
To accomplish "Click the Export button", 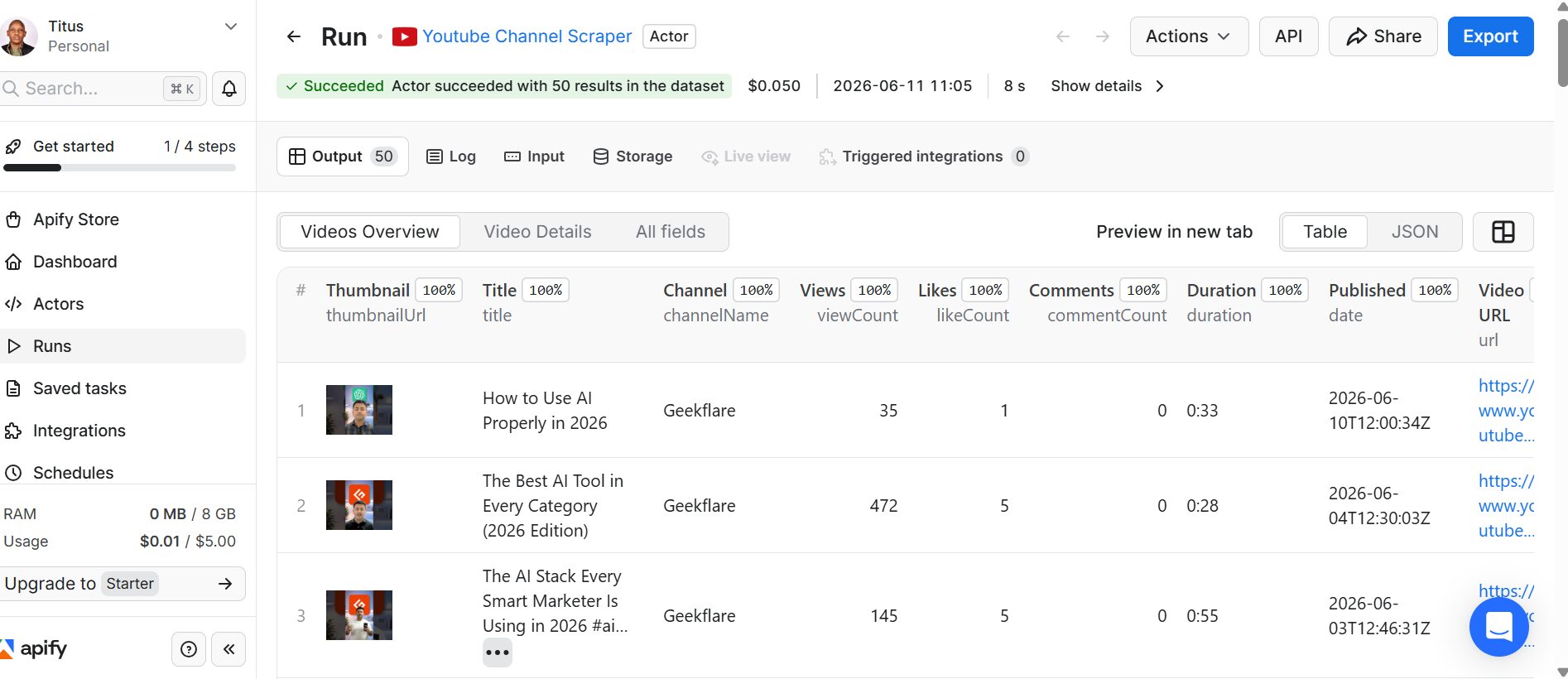I will [1490, 36].
